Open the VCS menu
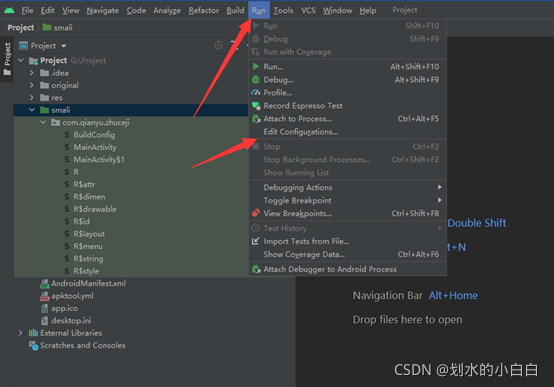This screenshot has height=387, width=554. 308,11
